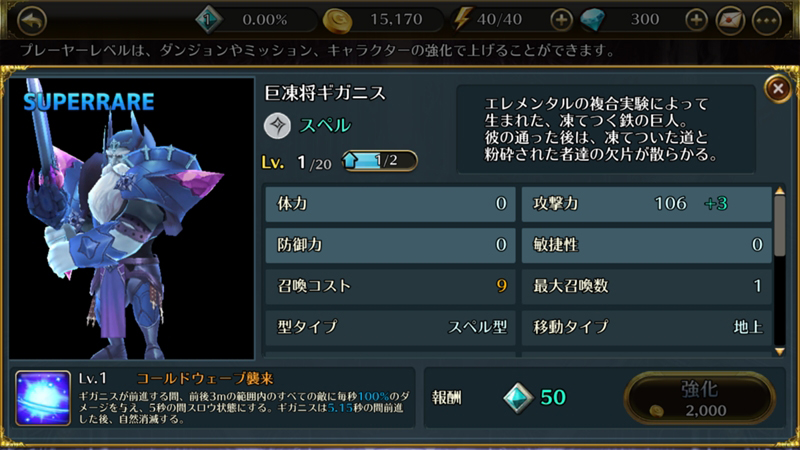Tap the spell type star icon
800x450 pixels.
tap(278, 126)
